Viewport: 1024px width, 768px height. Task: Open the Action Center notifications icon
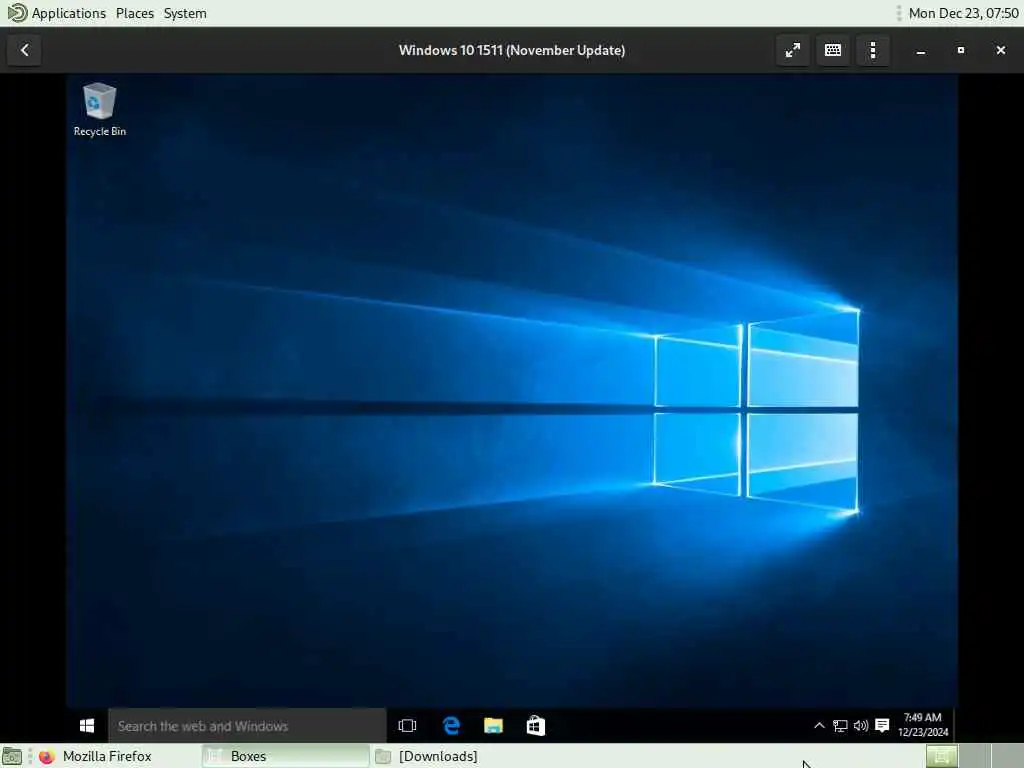click(x=882, y=726)
